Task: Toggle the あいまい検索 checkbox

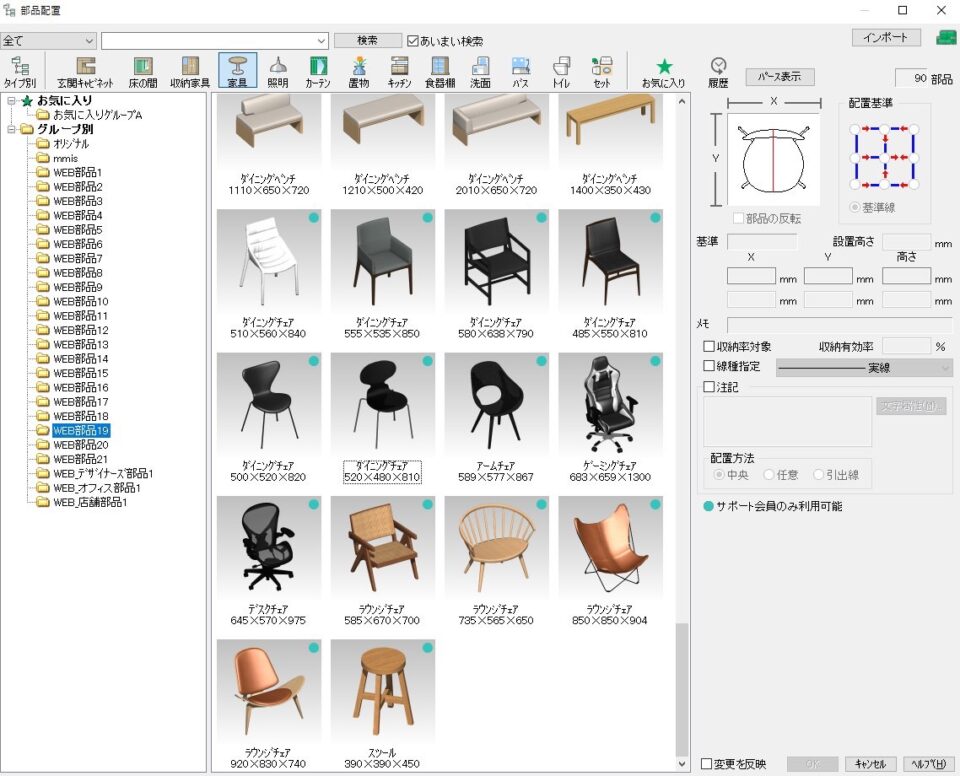Action: (x=413, y=41)
